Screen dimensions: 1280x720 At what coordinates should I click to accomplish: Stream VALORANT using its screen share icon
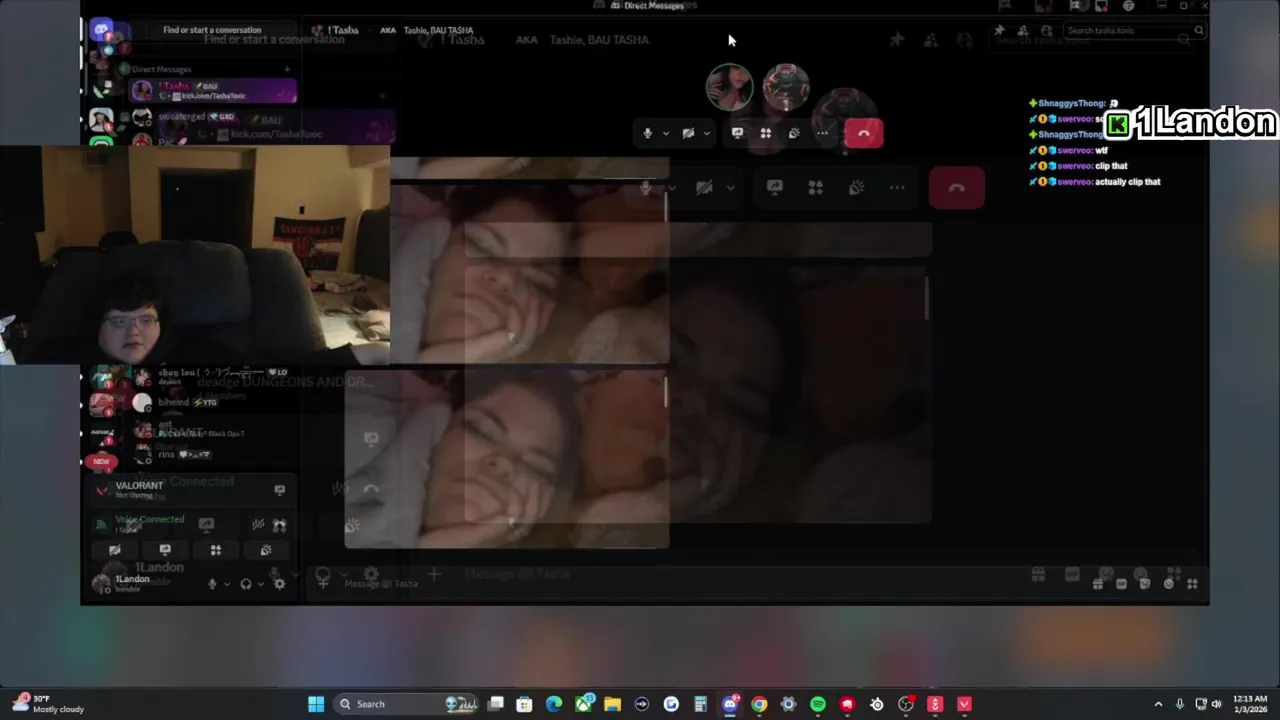279,490
